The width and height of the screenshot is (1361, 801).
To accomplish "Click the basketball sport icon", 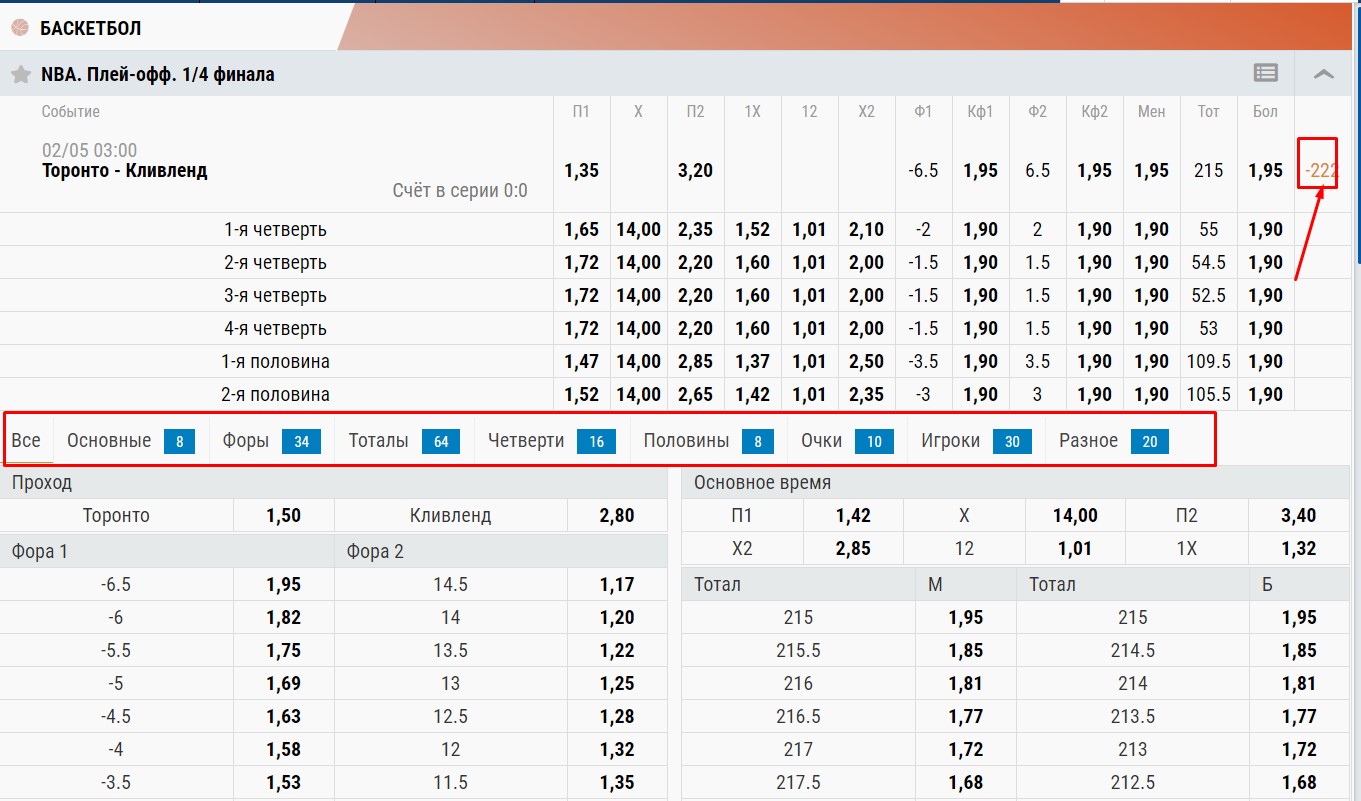I will click(20, 28).
